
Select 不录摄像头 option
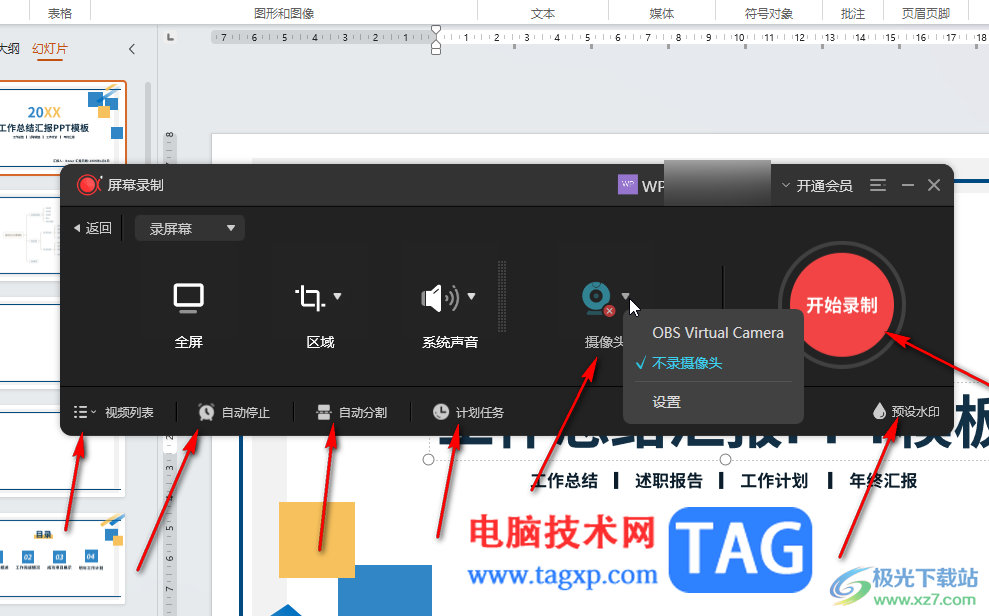687,363
